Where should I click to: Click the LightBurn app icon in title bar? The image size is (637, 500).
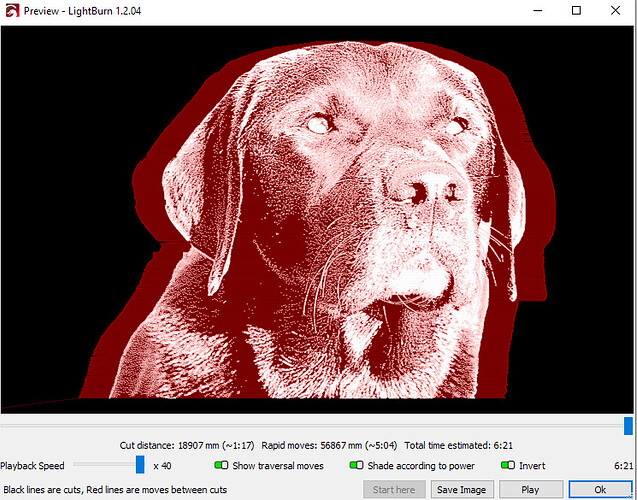[12, 11]
